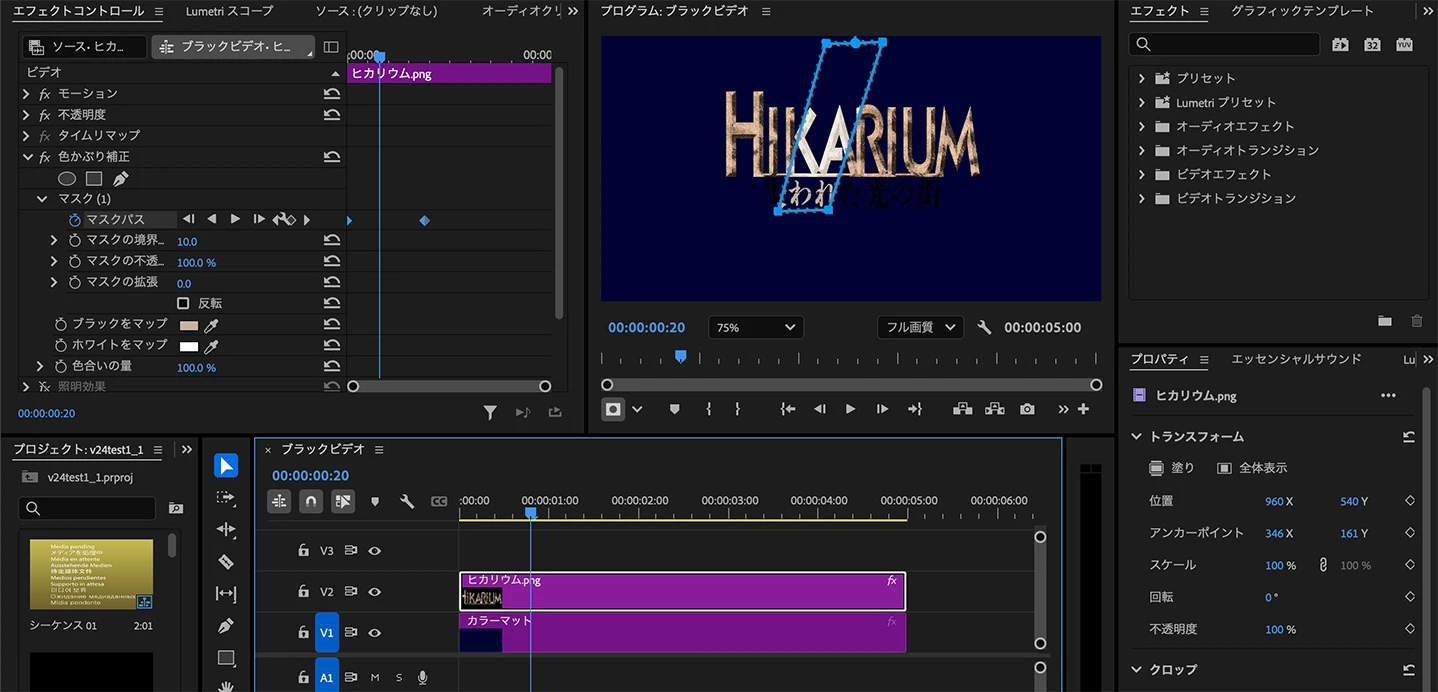
Task: Switch to the ソース:(クリップなし) tab
Action: click(x=375, y=11)
